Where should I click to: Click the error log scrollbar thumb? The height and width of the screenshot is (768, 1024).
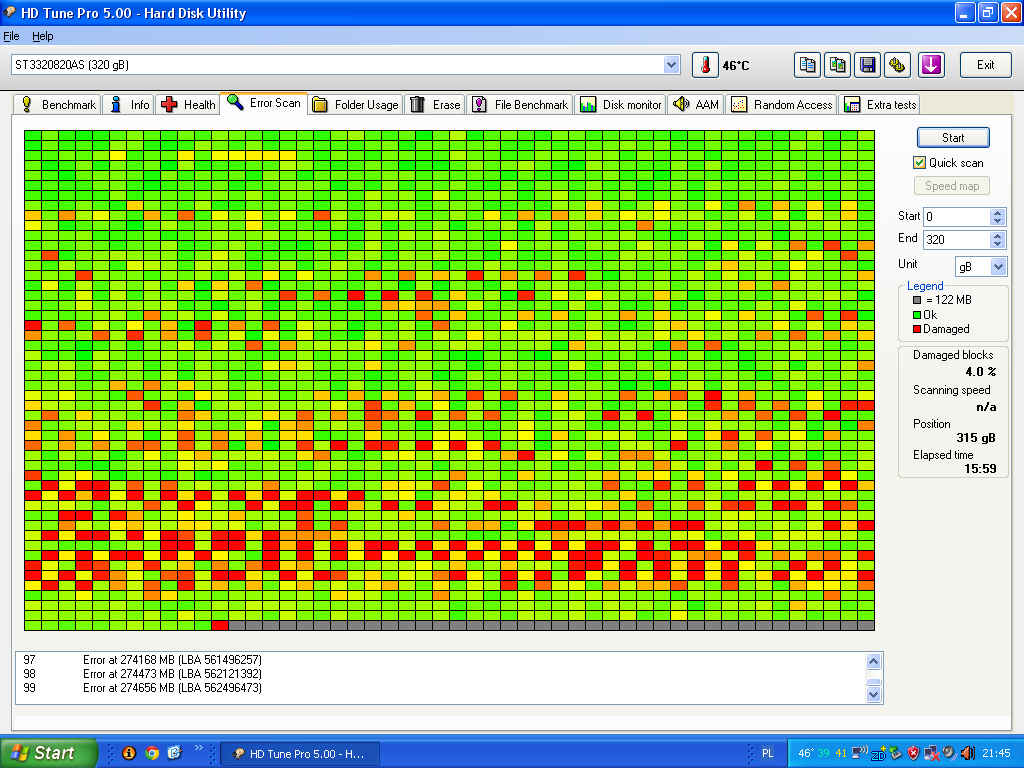873,681
